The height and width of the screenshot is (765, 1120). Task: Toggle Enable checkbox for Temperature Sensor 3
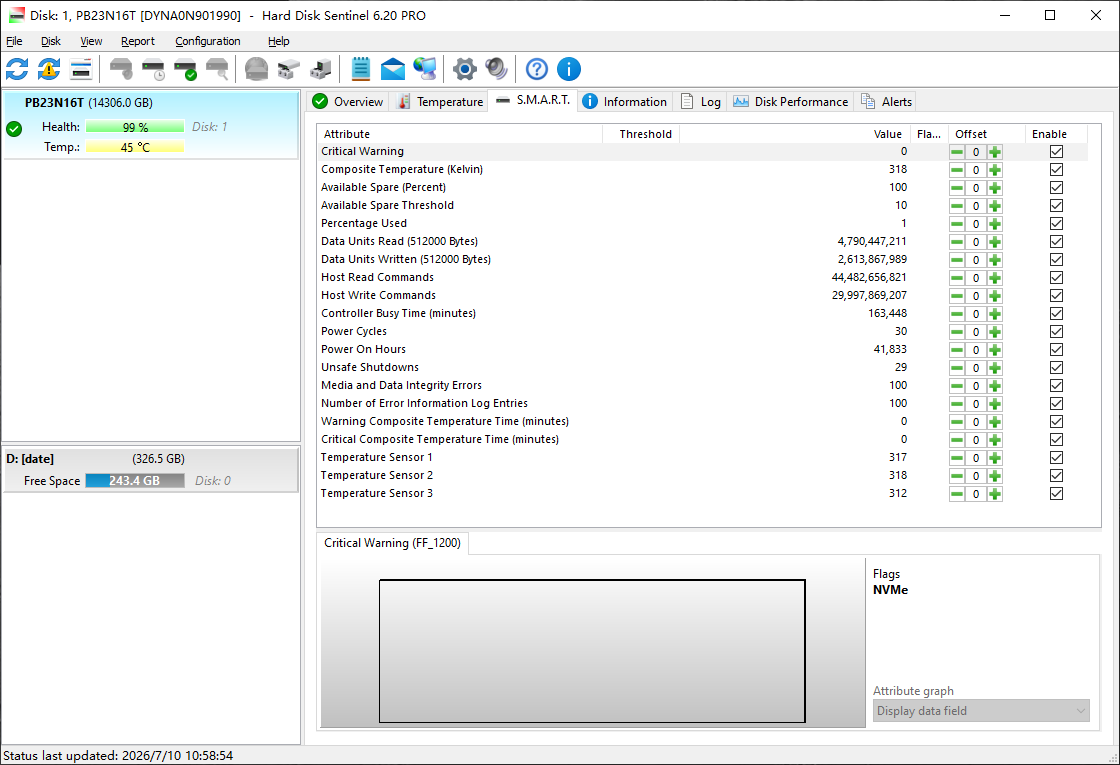click(1056, 494)
